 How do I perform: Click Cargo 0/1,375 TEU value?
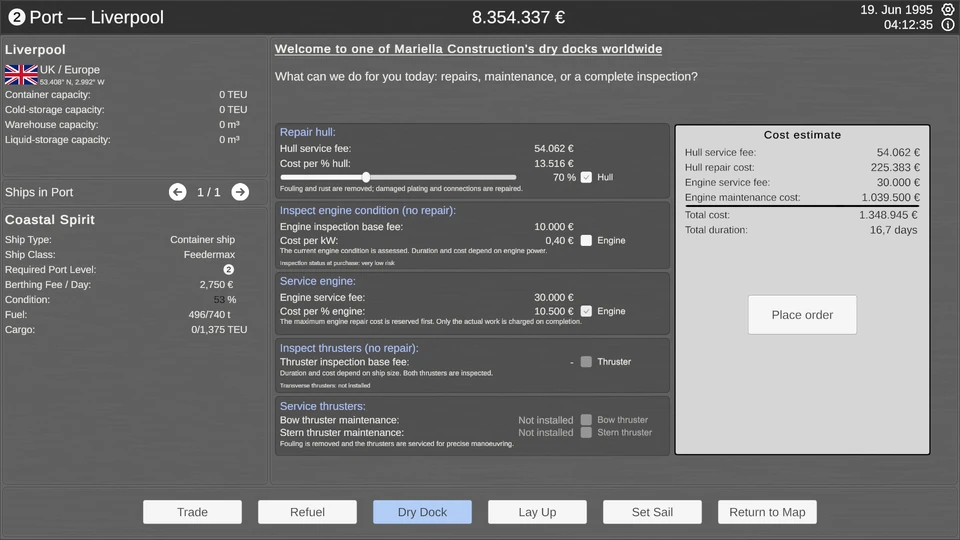pyautogui.click(x=219, y=329)
